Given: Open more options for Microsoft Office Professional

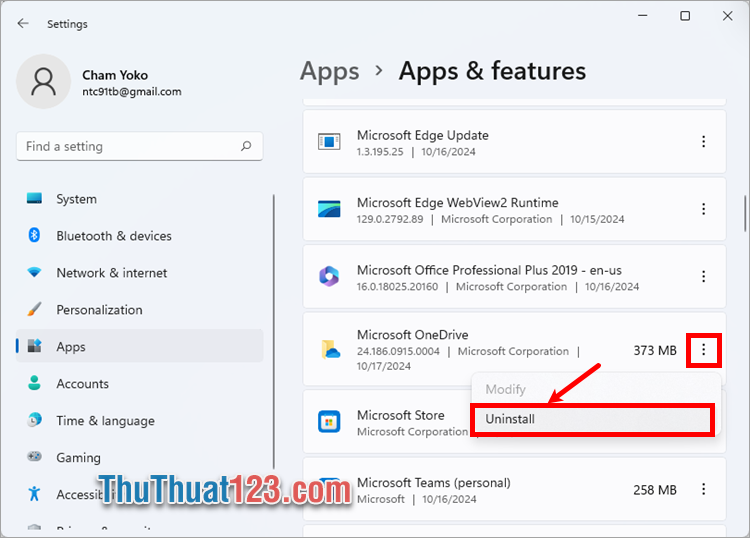Looking at the screenshot, I should [x=703, y=276].
